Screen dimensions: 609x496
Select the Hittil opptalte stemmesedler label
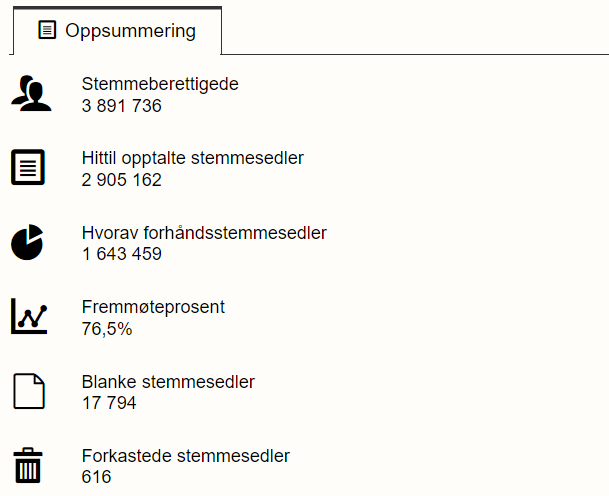[x=193, y=158]
